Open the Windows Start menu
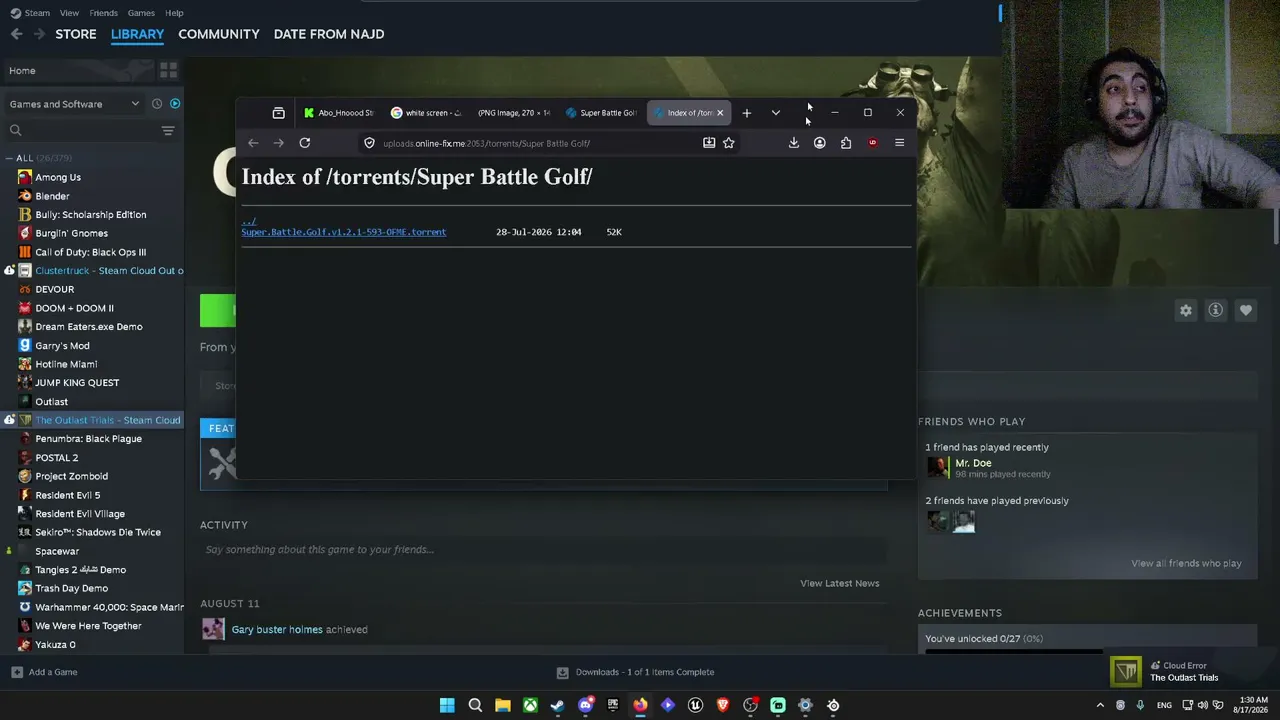Image resolution: width=1280 pixels, height=720 pixels. [447, 705]
